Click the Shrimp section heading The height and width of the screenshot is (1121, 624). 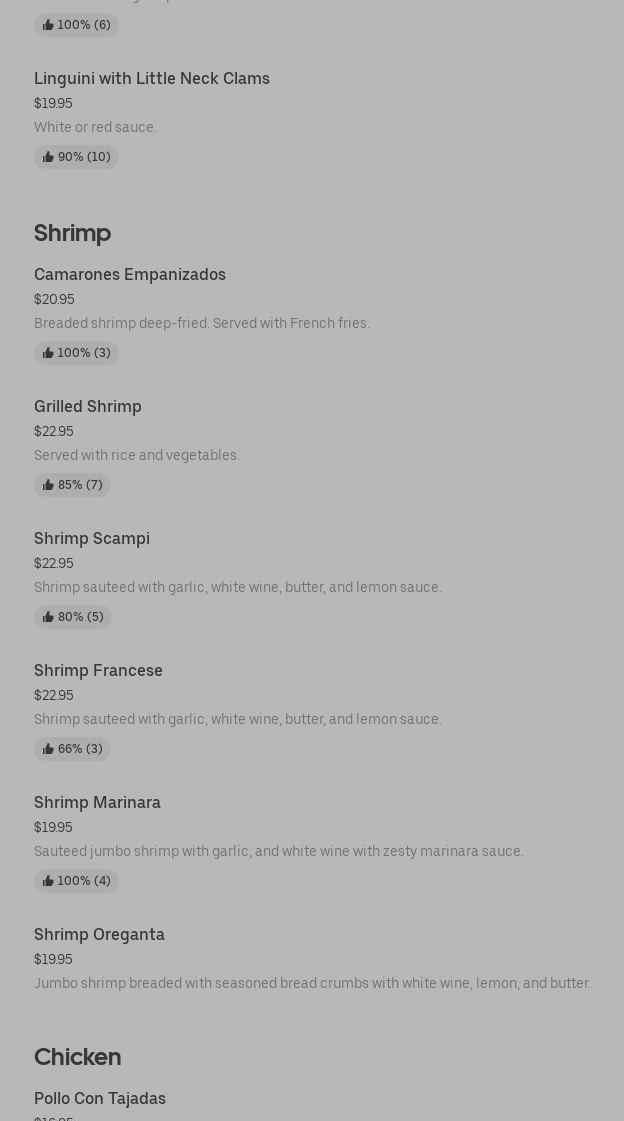point(72,233)
